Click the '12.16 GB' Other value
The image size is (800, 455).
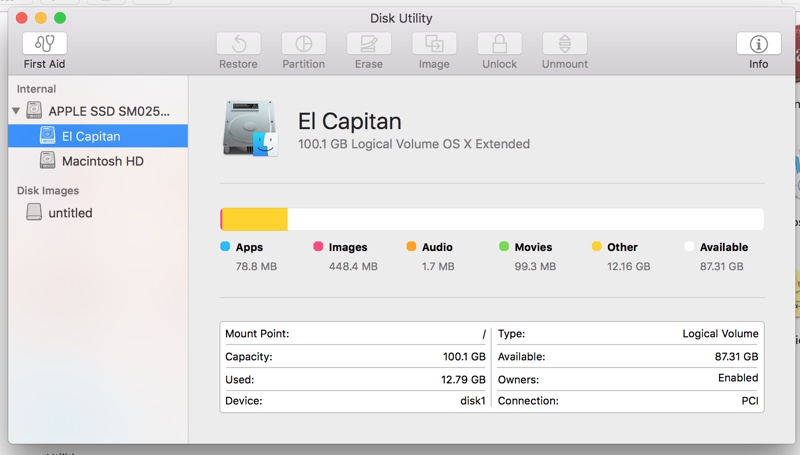coord(629,266)
